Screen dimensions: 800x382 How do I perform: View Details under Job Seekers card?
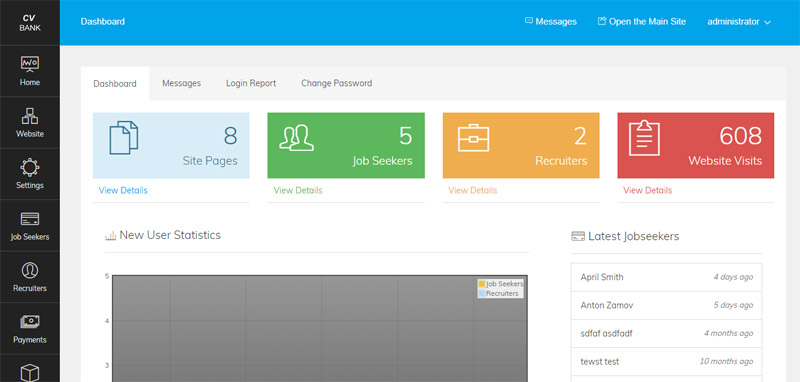[x=298, y=190]
